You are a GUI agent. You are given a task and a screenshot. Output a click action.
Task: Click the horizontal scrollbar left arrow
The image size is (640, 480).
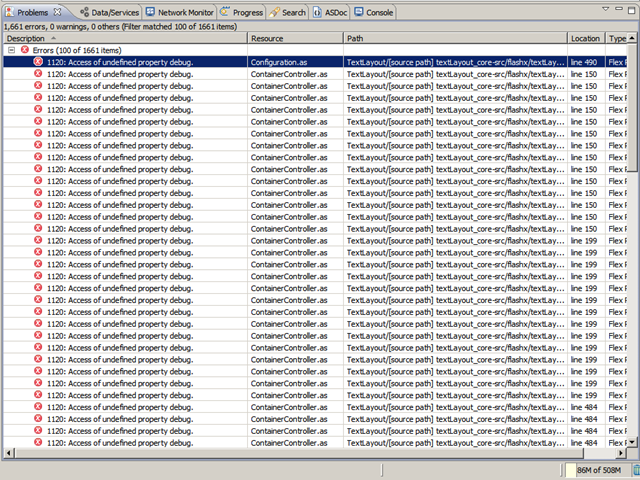point(9,453)
